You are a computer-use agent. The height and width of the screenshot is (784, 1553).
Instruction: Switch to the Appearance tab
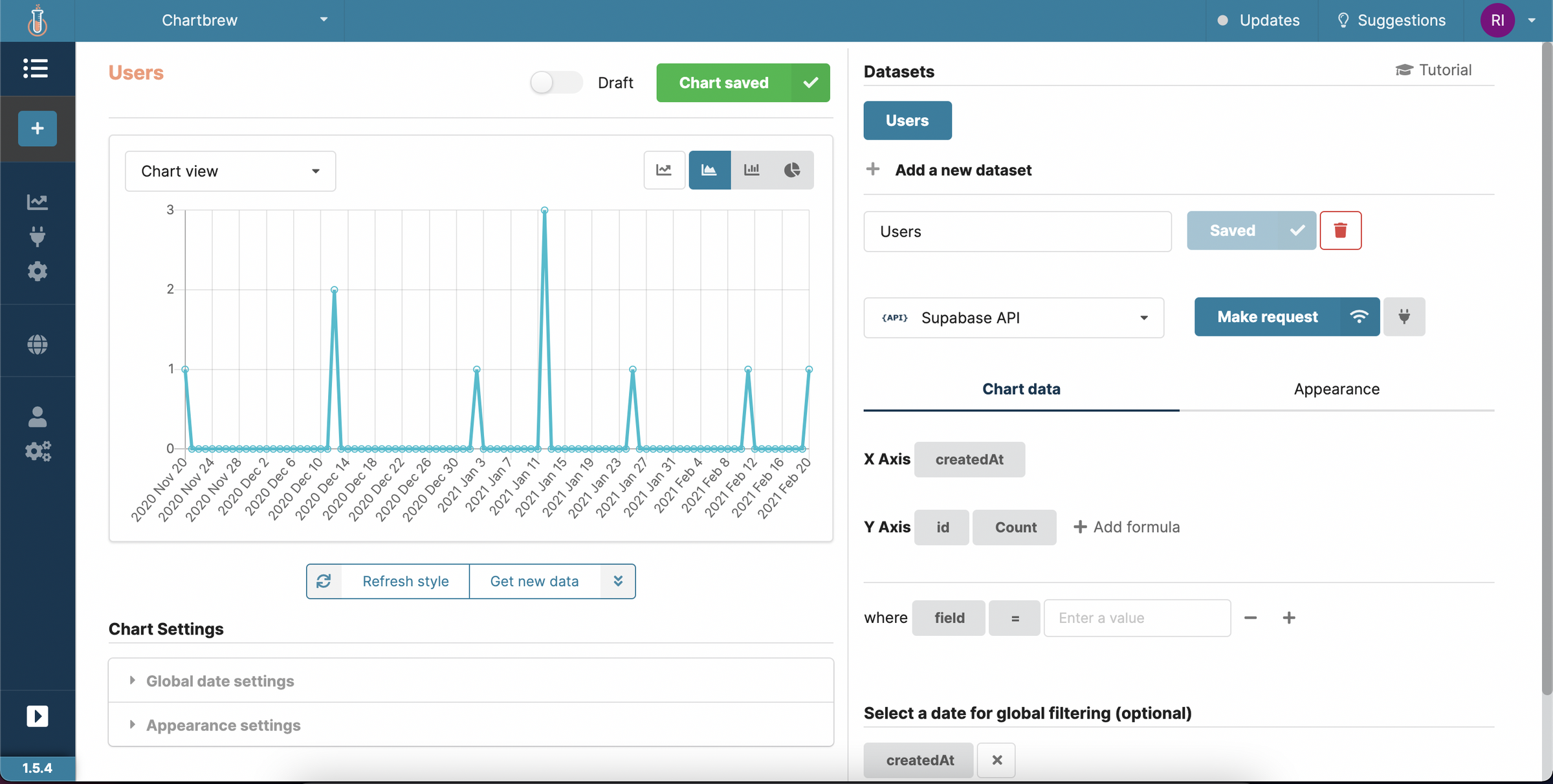[x=1336, y=389]
